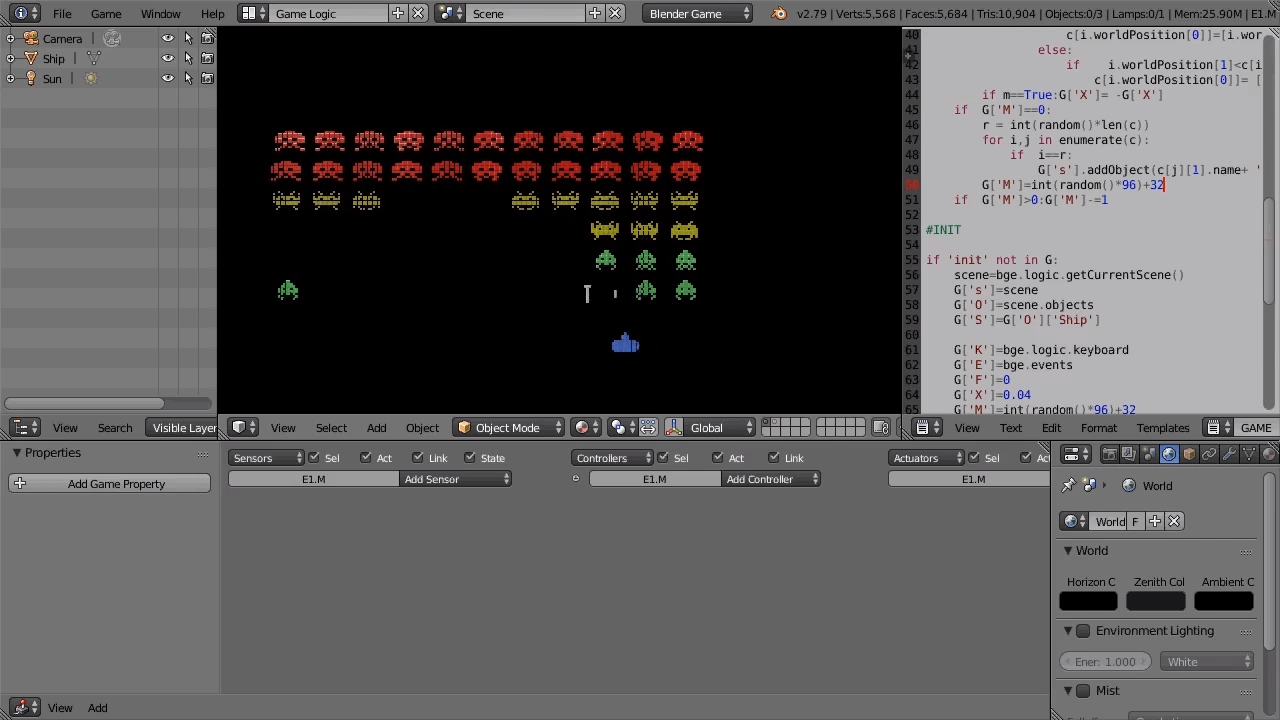Enable the Link checkbox under Controllers
This screenshot has height=720, width=1280.
pos(774,457)
